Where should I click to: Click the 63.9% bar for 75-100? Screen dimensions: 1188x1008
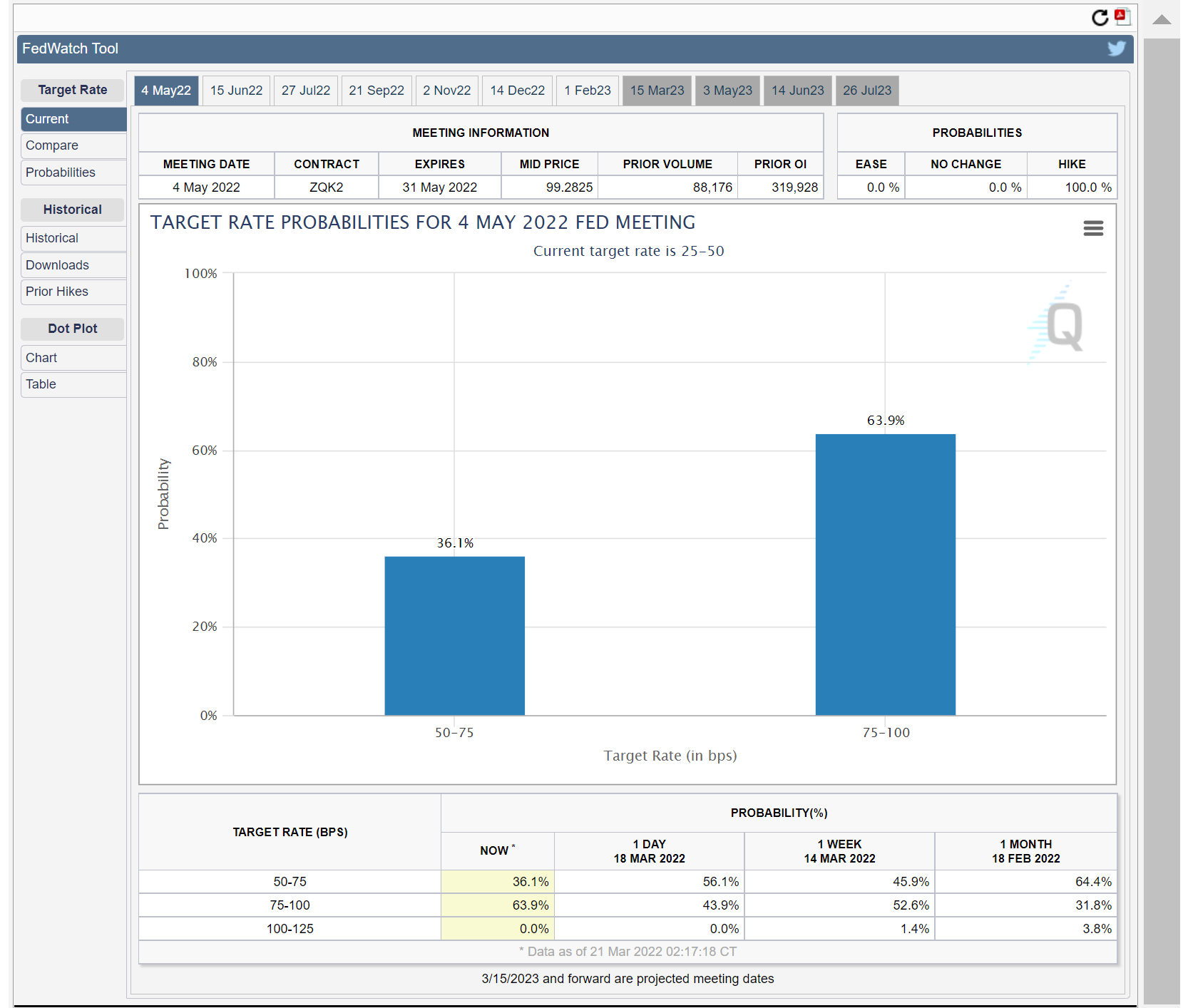pyautogui.click(x=885, y=575)
